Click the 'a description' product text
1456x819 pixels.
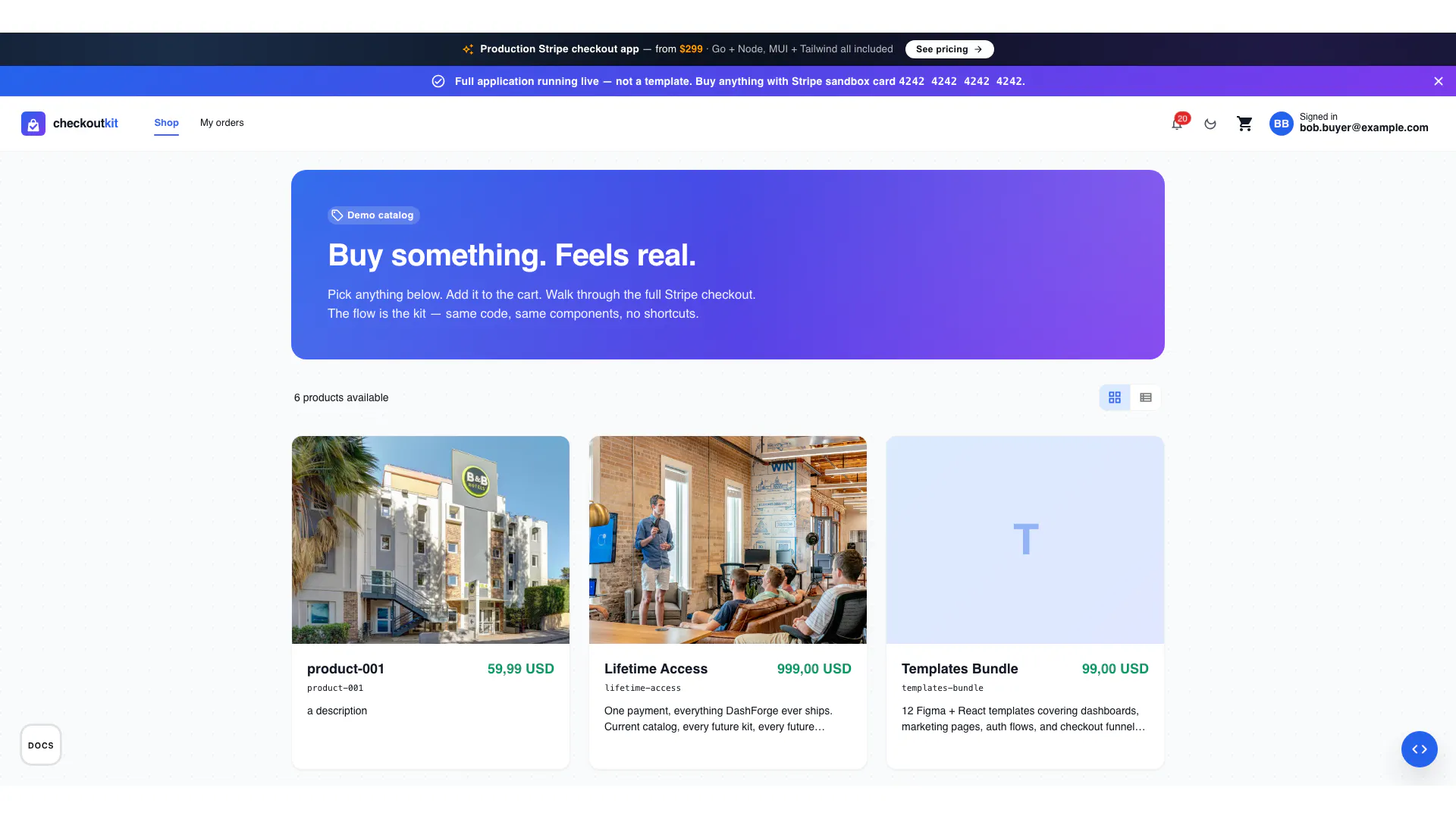point(337,711)
